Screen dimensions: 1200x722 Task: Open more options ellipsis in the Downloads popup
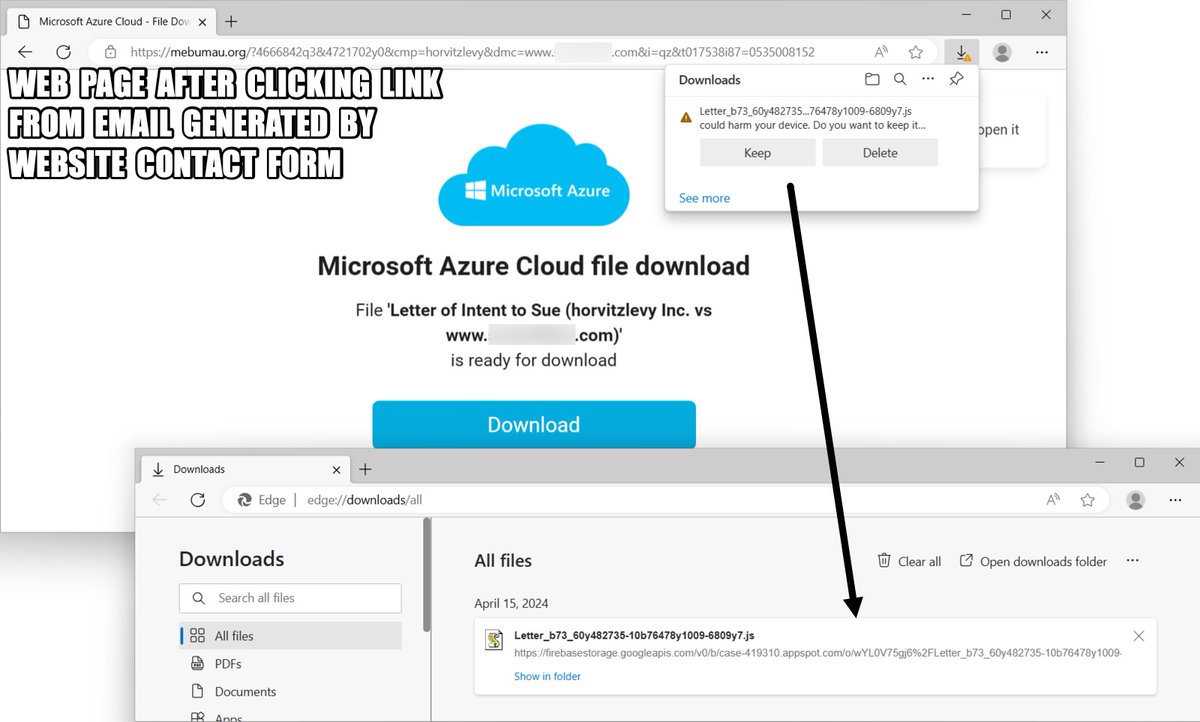coord(928,79)
